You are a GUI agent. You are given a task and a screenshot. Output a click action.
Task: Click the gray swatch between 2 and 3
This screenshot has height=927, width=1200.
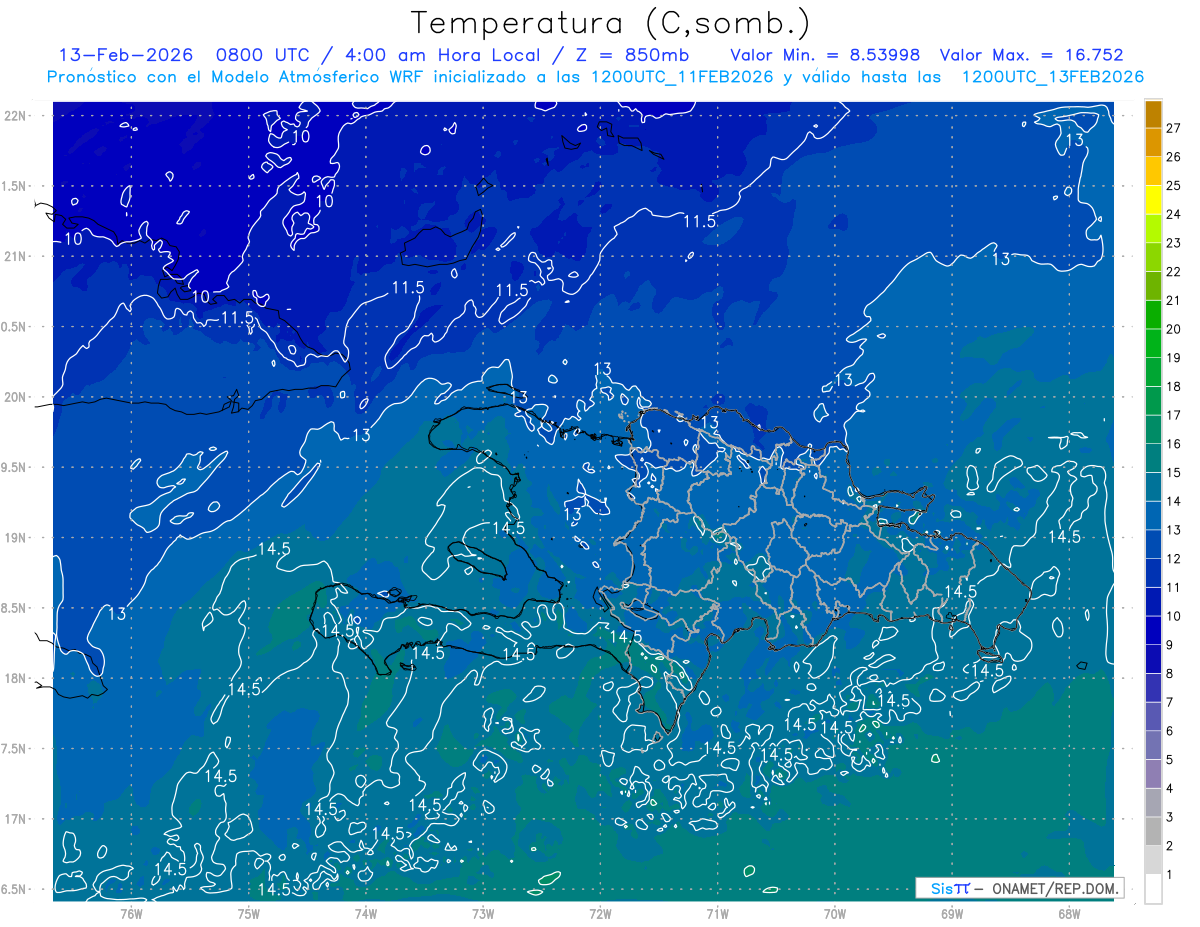1153,831
